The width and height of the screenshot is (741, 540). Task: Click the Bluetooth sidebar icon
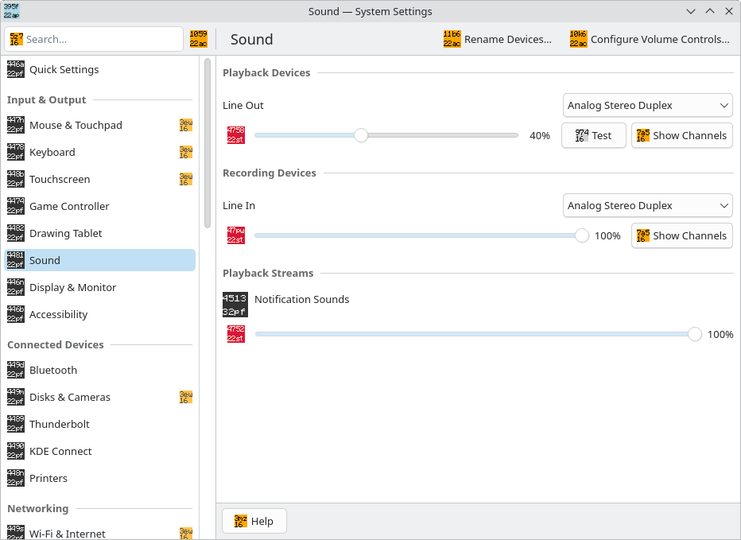[16, 370]
